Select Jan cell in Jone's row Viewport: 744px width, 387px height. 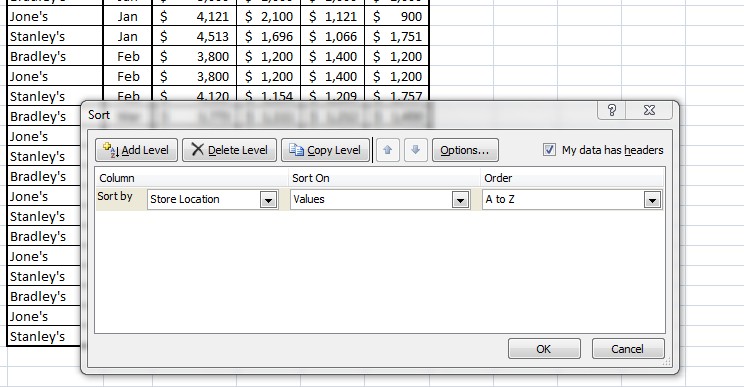(x=128, y=17)
